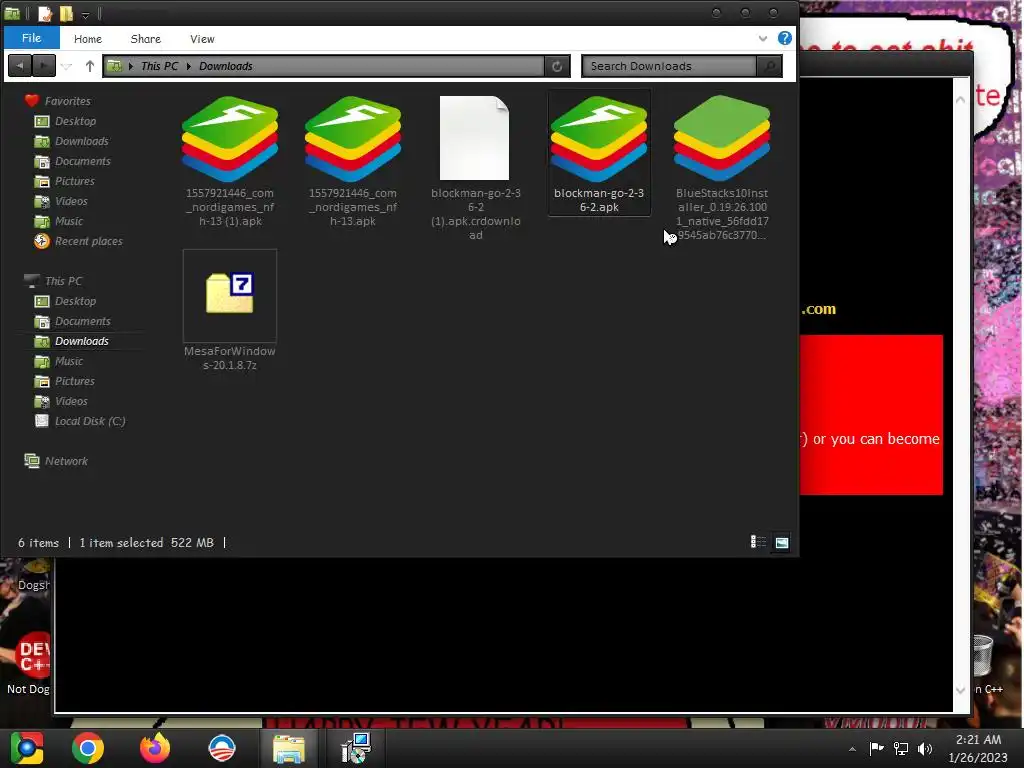Select blockman-go-2-36-2.apk file

coord(599,153)
